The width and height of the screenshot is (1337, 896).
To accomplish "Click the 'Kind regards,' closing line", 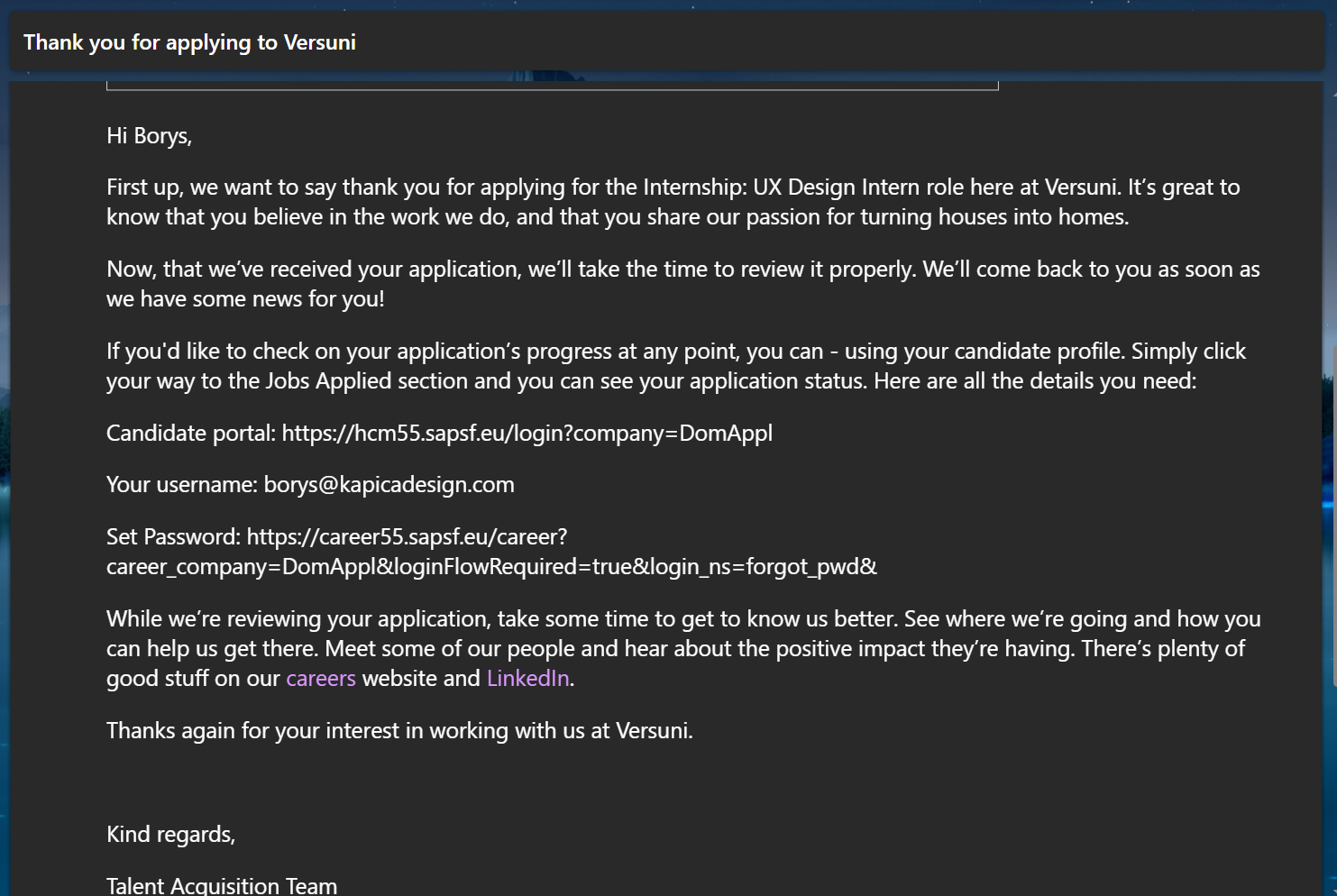I will (x=170, y=835).
